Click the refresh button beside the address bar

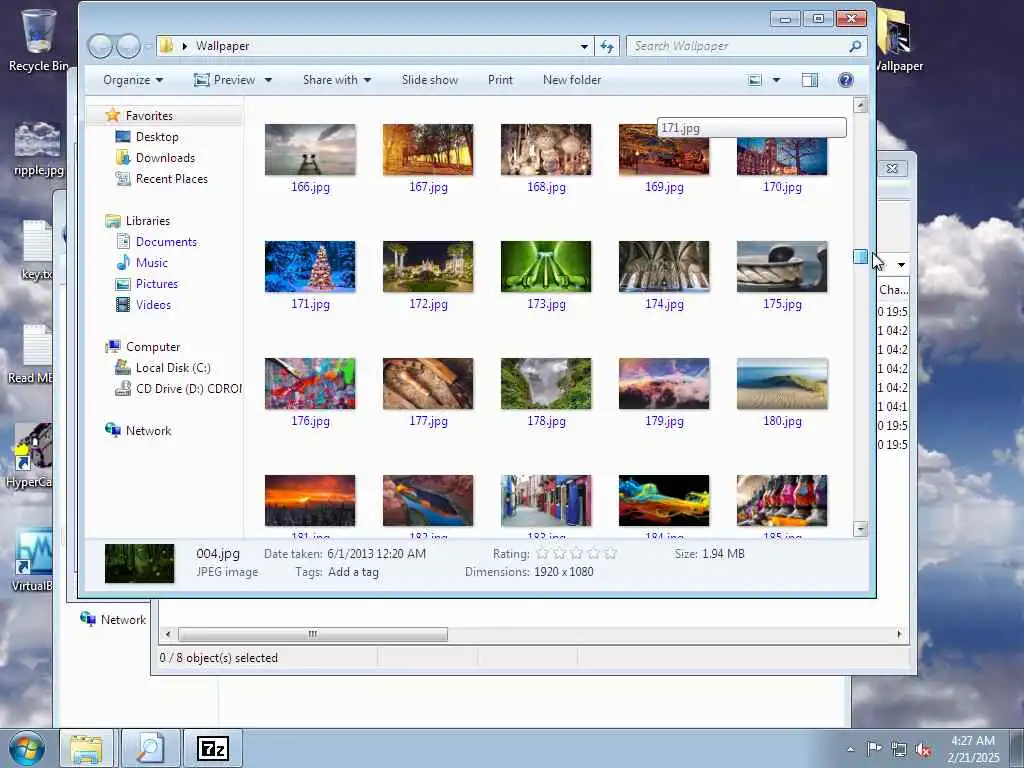click(x=607, y=46)
